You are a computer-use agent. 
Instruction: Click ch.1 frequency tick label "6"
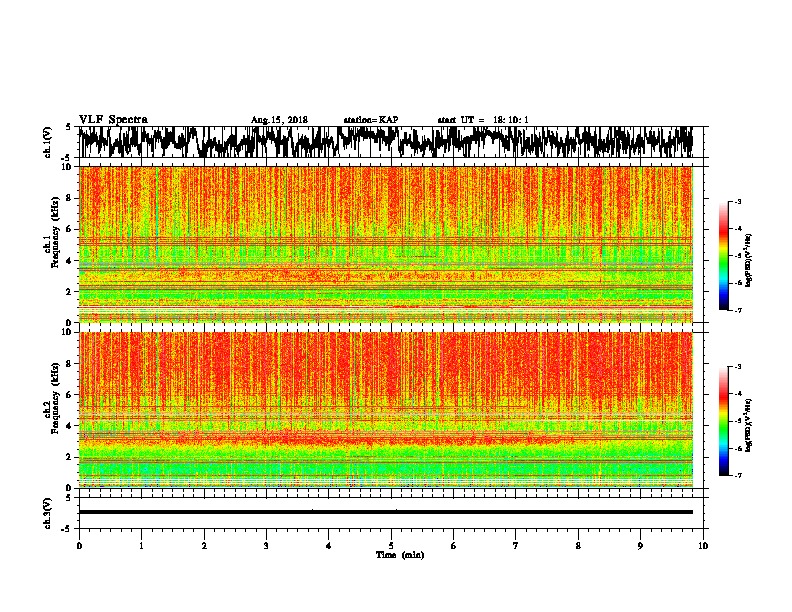click(70, 229)
